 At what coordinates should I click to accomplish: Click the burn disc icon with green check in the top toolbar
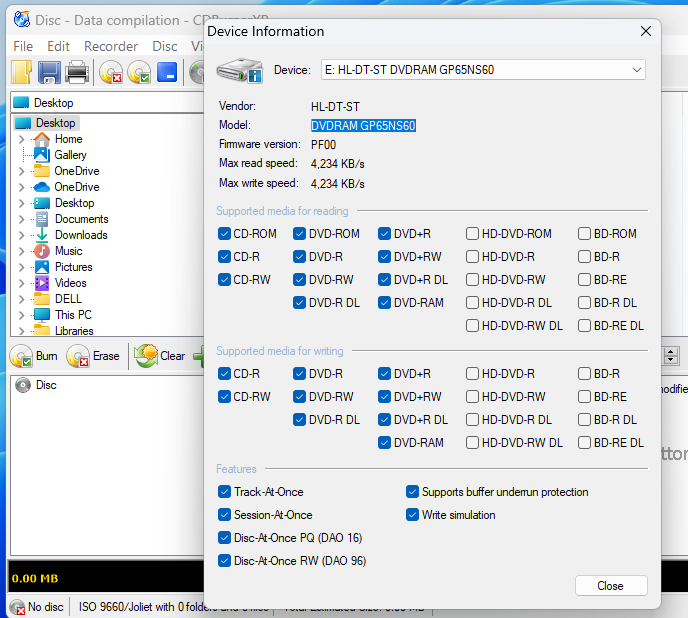click(139, 72)
